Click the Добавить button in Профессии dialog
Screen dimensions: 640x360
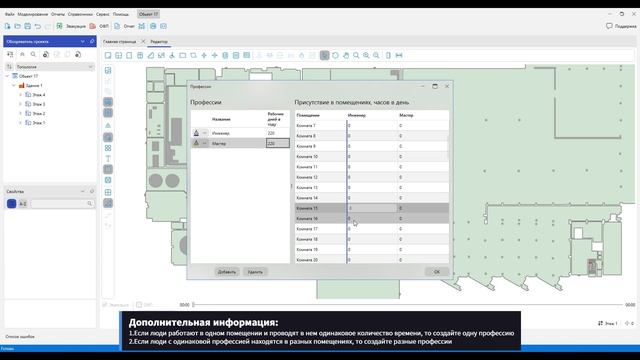(227, 272)
